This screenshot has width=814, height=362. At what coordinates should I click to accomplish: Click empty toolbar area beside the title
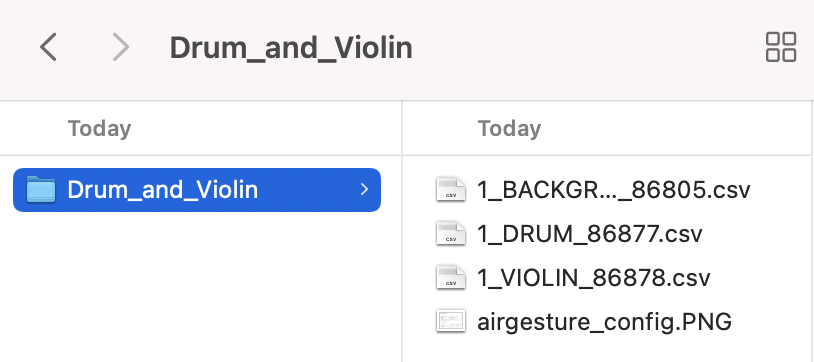tap(587, 48)
